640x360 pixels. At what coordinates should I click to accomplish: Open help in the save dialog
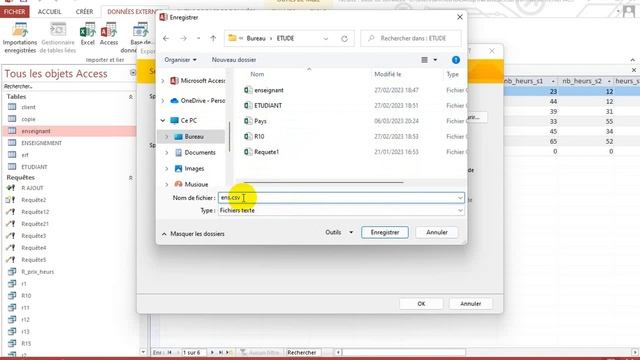[456, 60]
